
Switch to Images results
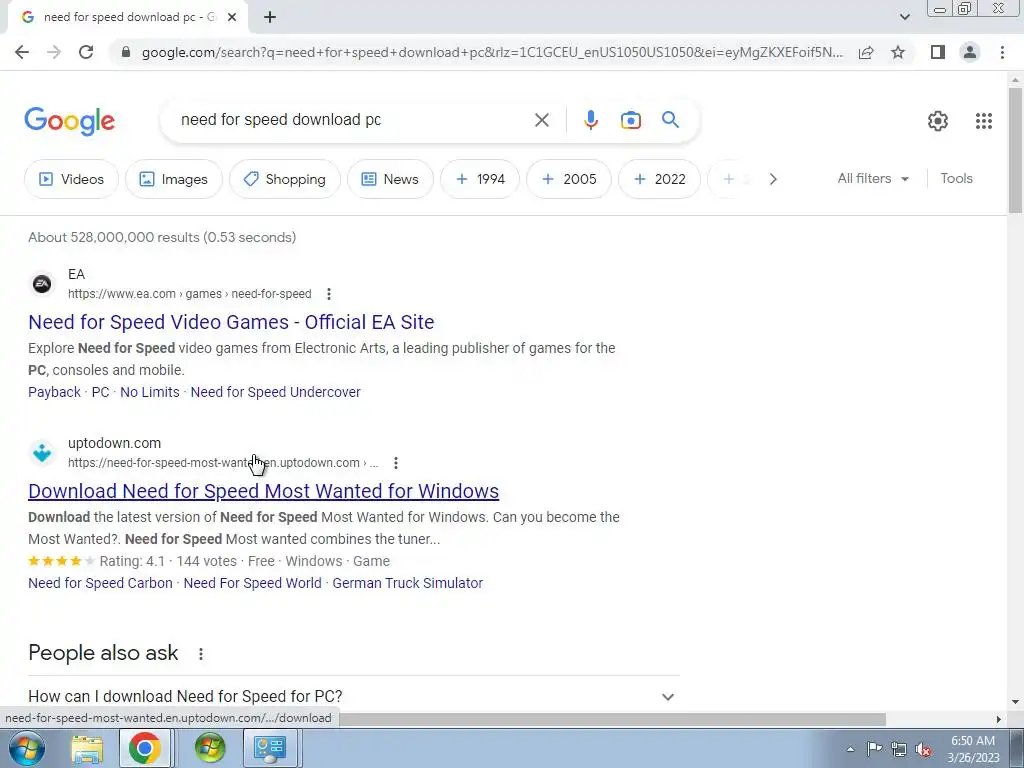[174, 179]
